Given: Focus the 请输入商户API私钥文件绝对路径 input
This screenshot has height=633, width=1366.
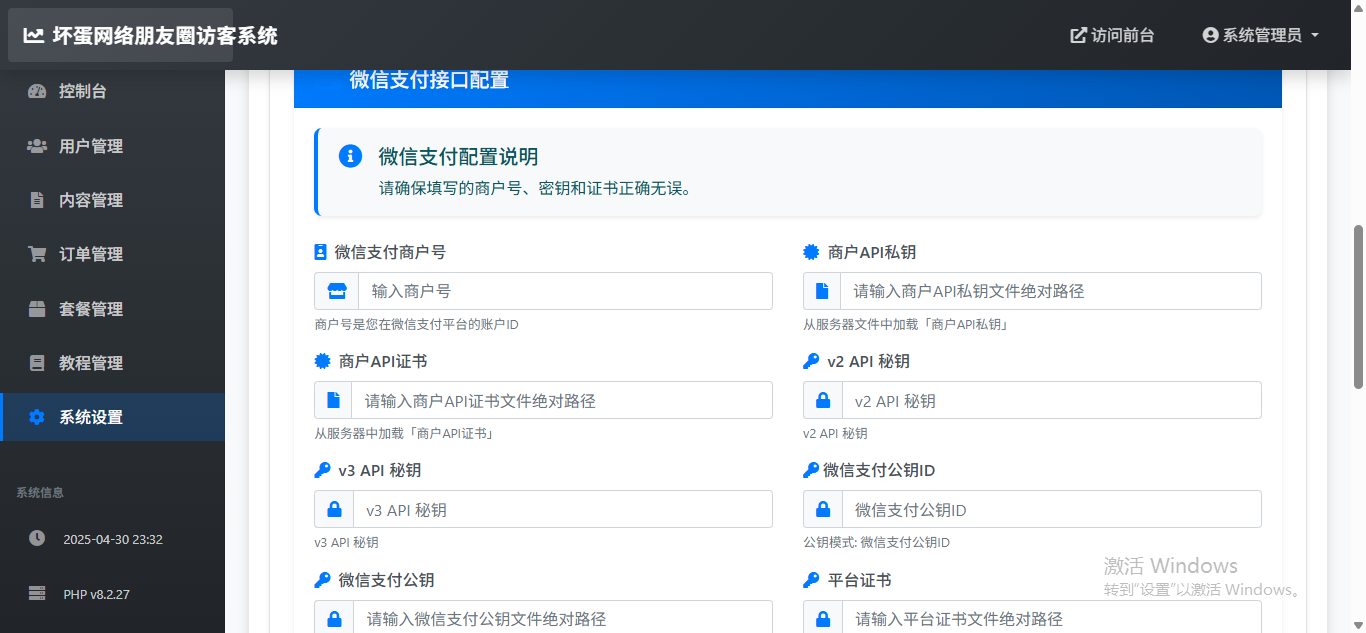Looking at the screenshot, I should (1051, 291).
